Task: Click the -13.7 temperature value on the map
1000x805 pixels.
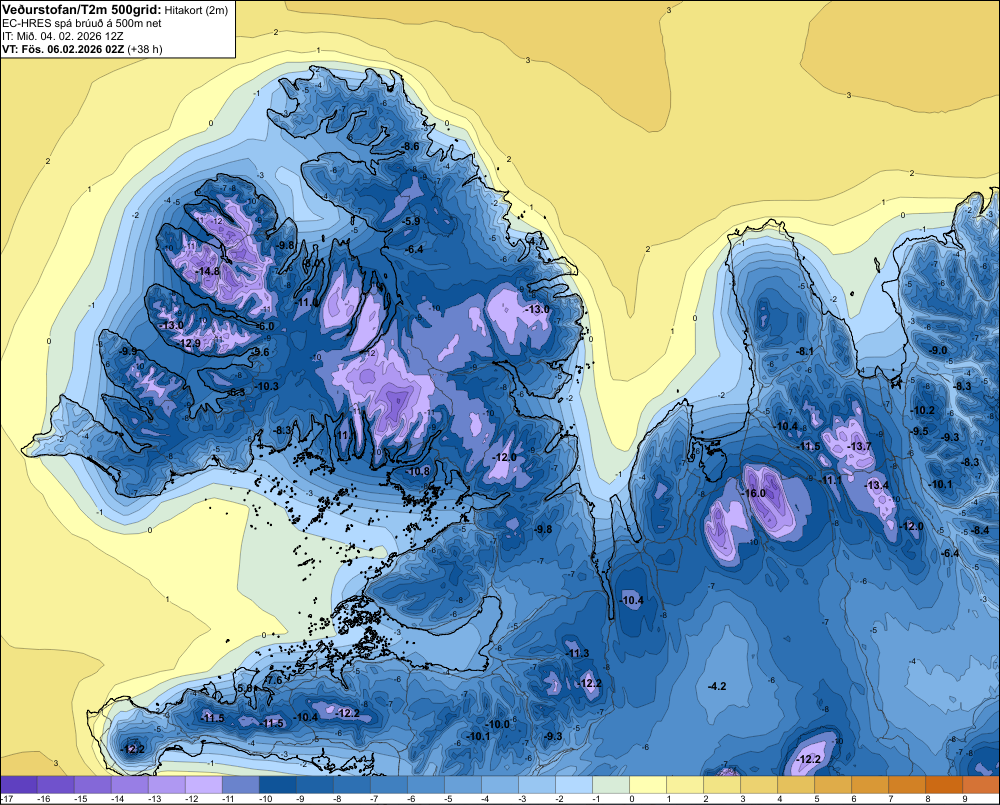Action: pos(858,447)
